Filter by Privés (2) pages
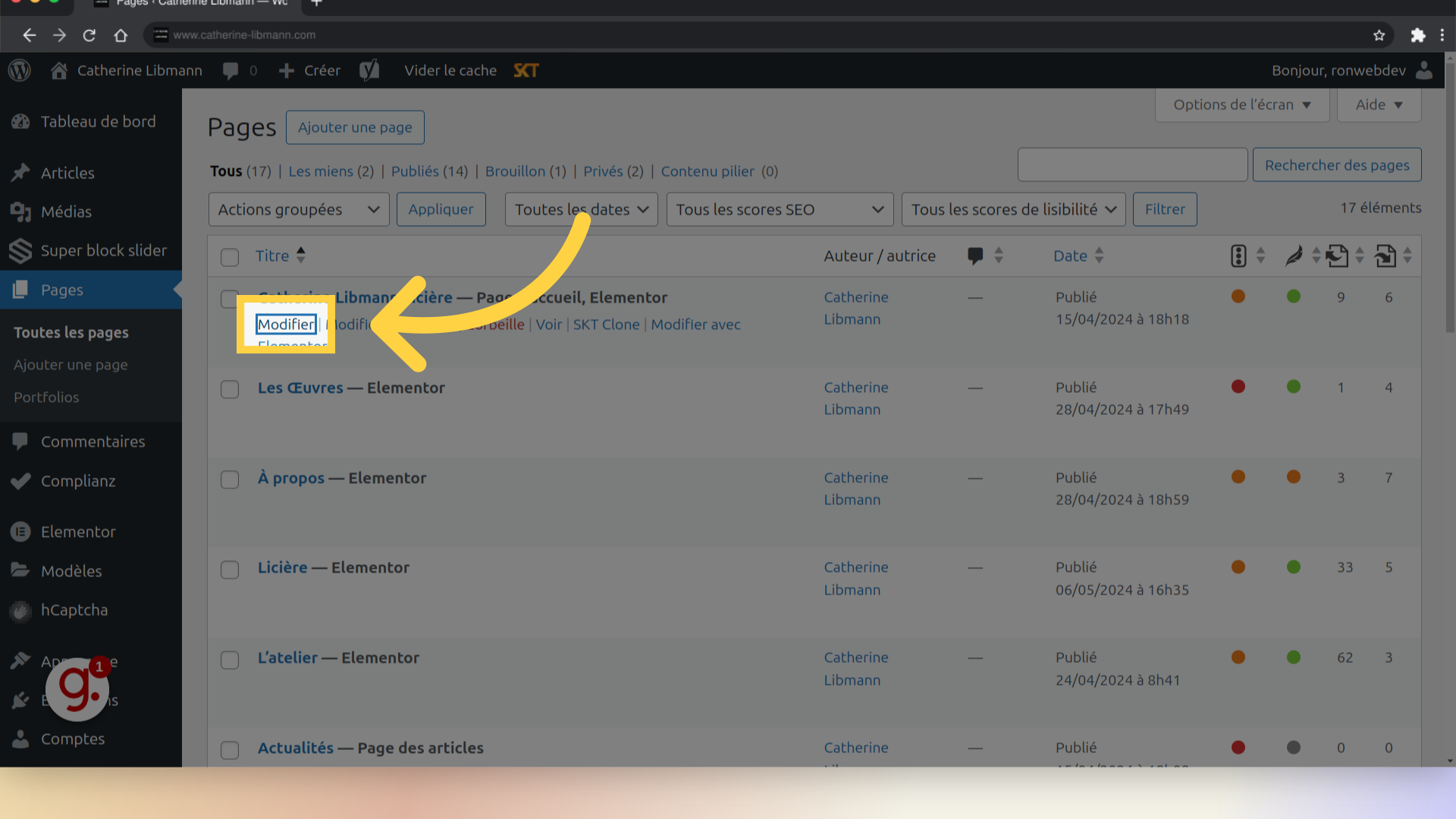1456x819 pixels. pyautogui.click(x=613, y=171)
